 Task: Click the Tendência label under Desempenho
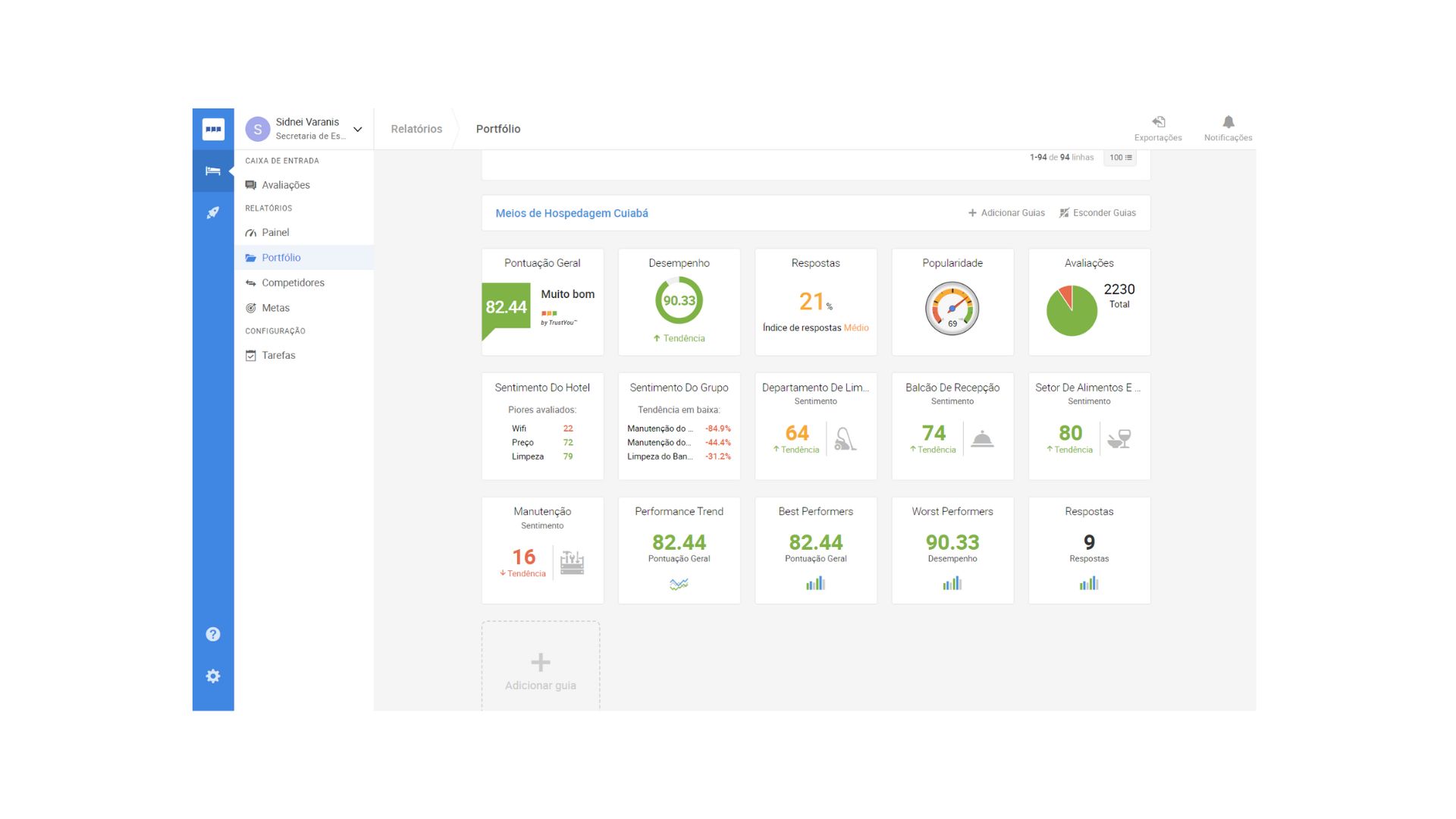click(679, 338)
